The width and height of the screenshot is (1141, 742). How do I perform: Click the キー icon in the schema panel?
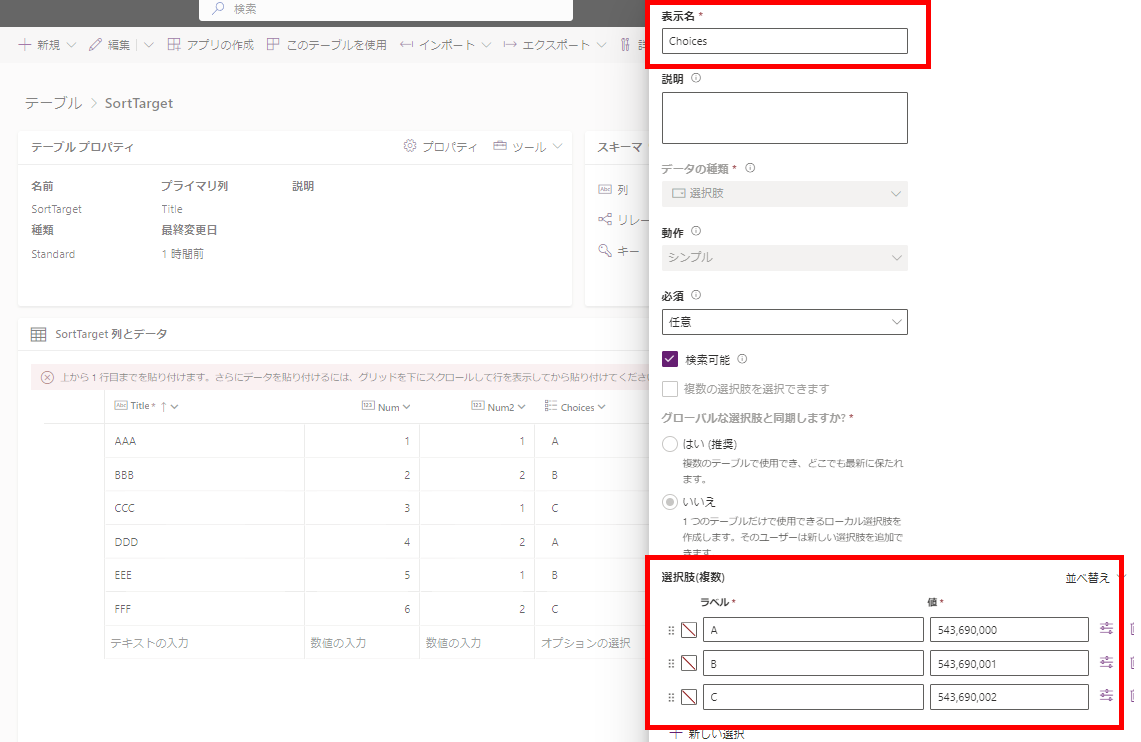pos(605,250)
